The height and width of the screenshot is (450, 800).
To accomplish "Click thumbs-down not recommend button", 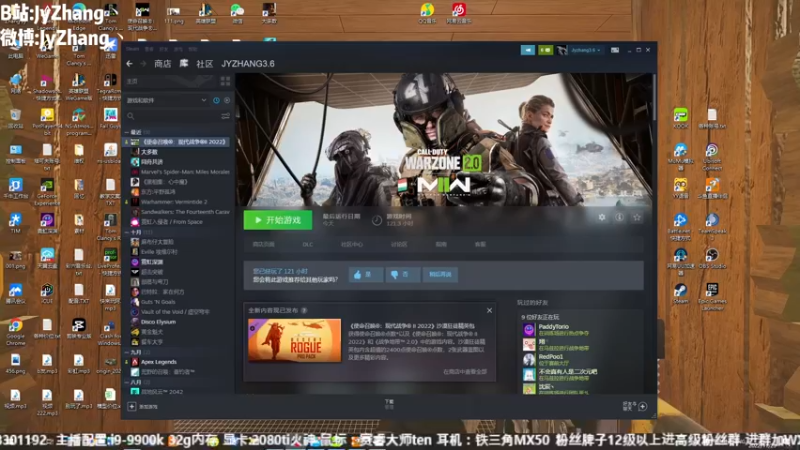I will tap(403, 274).
